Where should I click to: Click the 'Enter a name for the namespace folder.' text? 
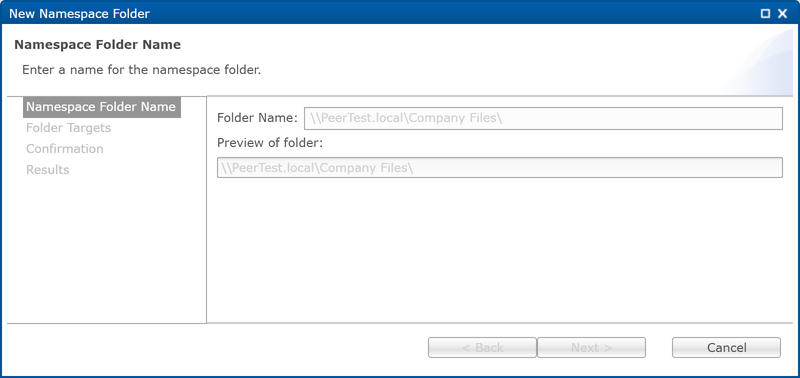[141, 70]
